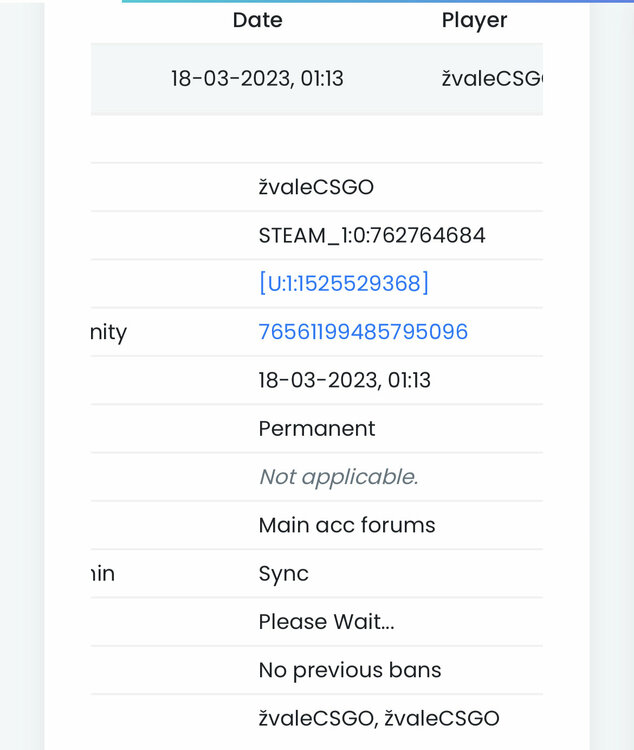Viewport: 634px width, 750px height.
Task: Click the loading progress bar at the top
Action: (377, 2)
